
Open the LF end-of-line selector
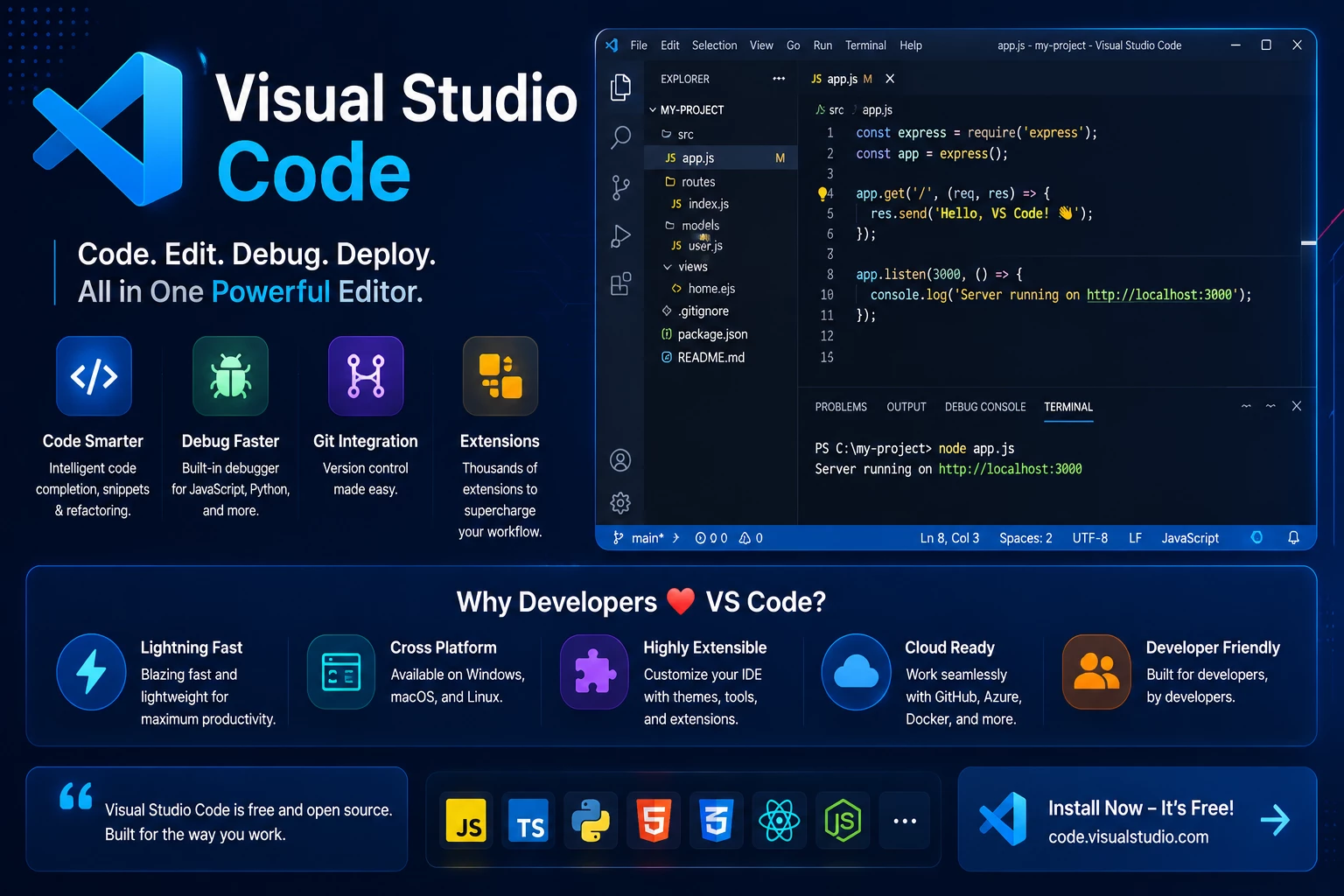pos(1135,538)
